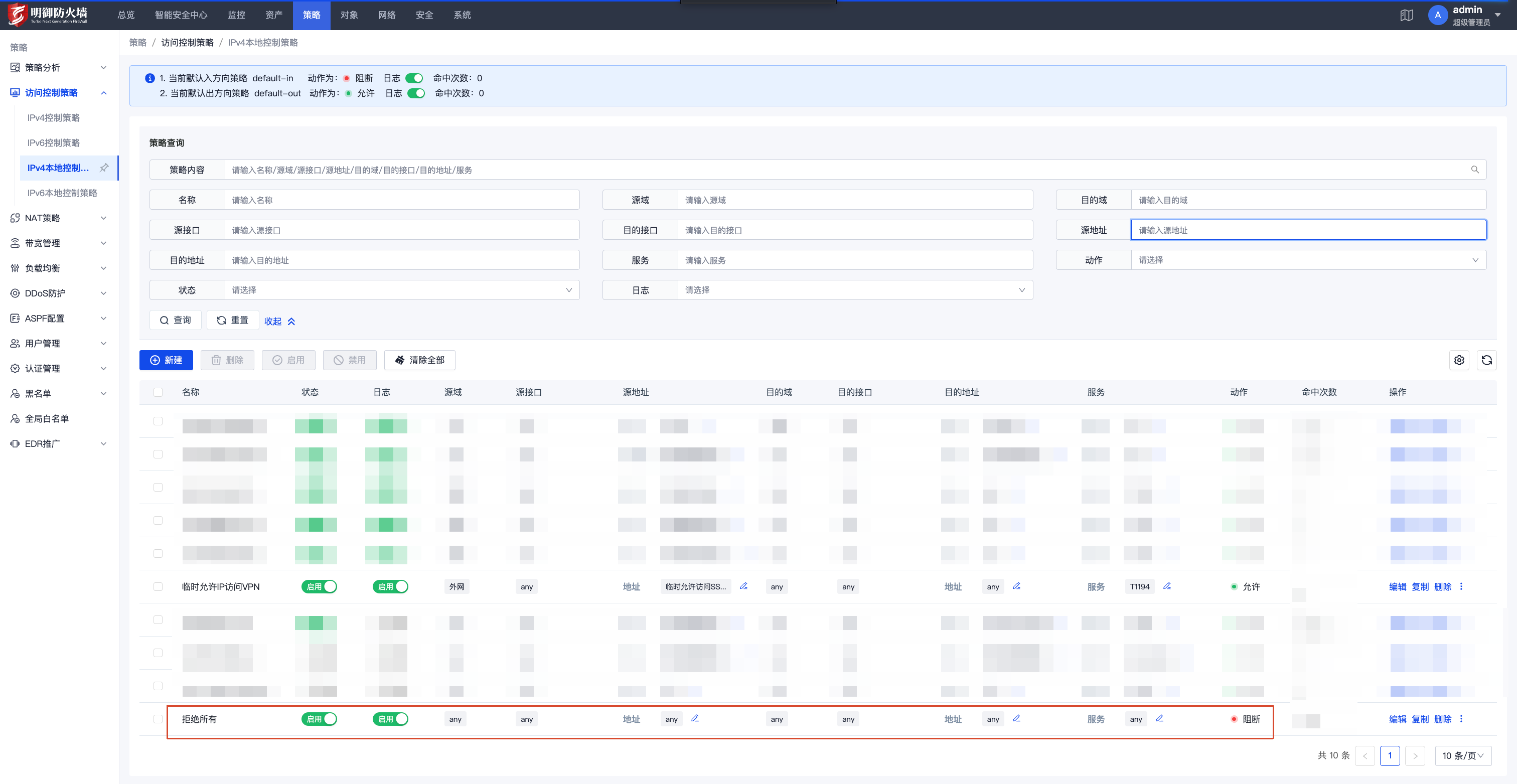The height and width of the screenshot is (784, 1517).
Task: Open more actions menu for 拒绝所有 row
Action: pos(1461,719)
